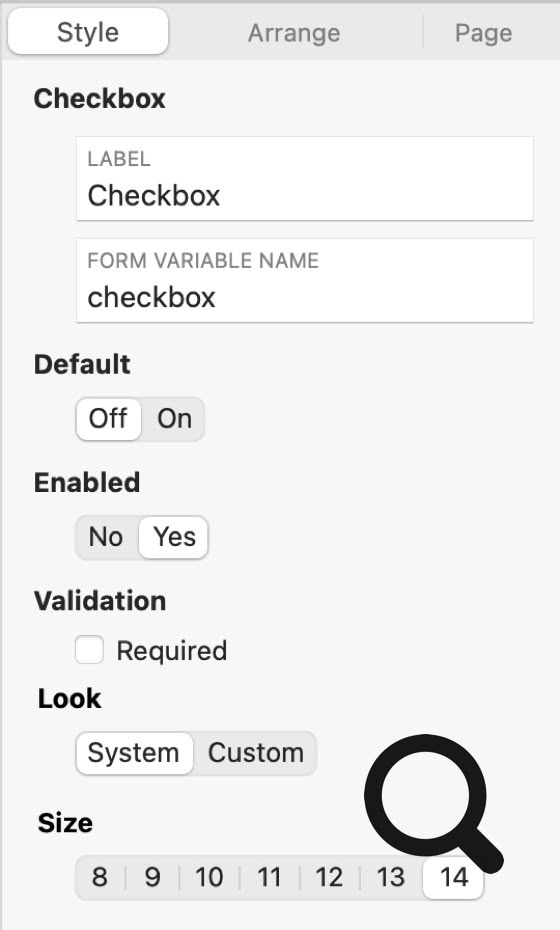Click the Form Variable Name field
This screenshot has height=930, width=560.
pyautogui.click(x=305, y=281)
